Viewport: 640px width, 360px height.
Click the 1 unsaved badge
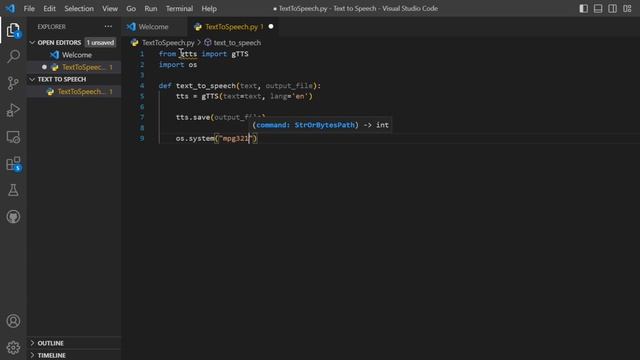point(100,42)
